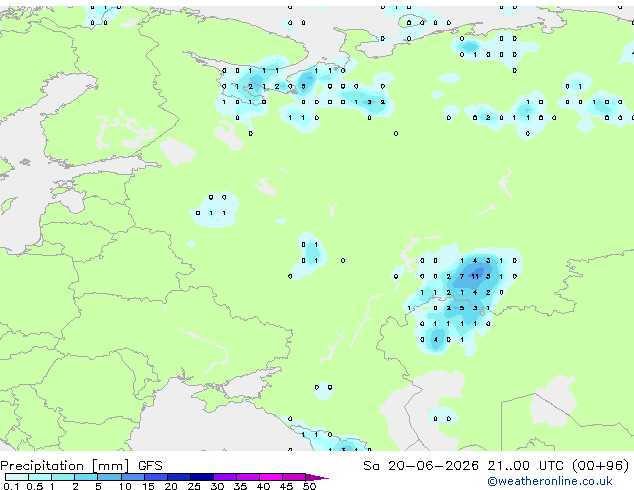Click the '7' precipitation value beside the 11
The image size is (634, 490).
coord(462,277)
